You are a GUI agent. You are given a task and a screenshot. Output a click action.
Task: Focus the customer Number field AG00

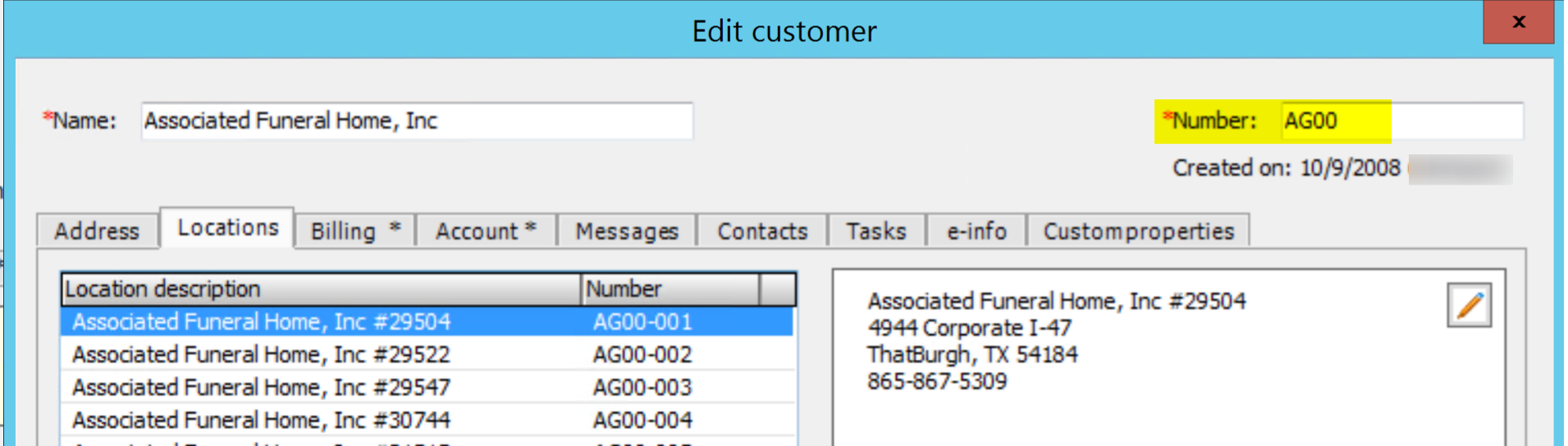coord(1402,121)
